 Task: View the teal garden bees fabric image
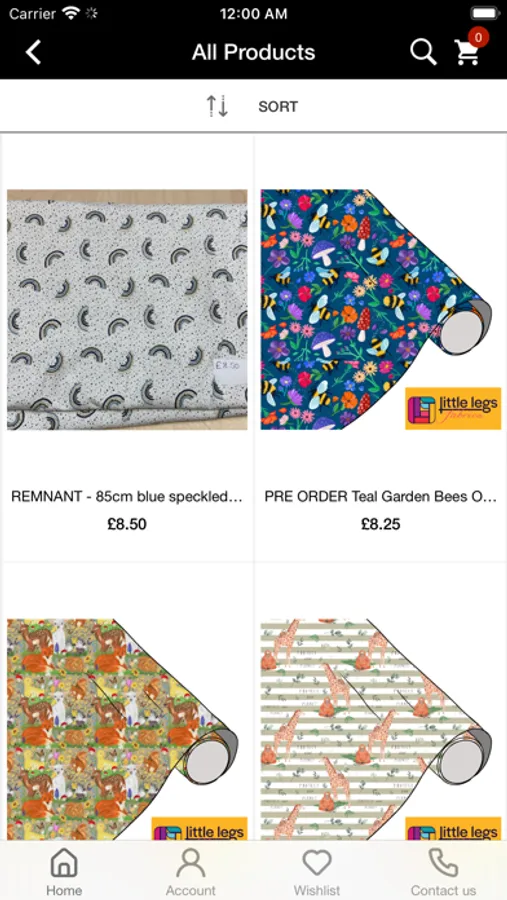381,309
